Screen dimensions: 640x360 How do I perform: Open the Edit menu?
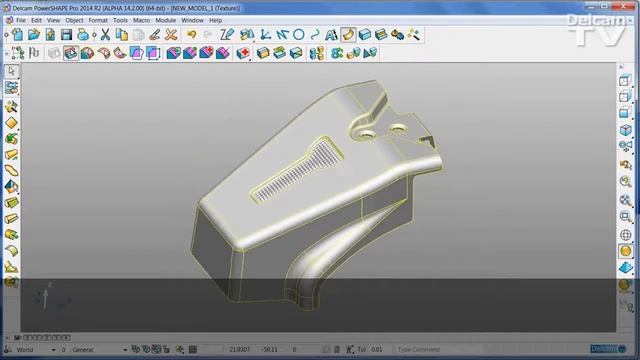click(x=36, y=20)
